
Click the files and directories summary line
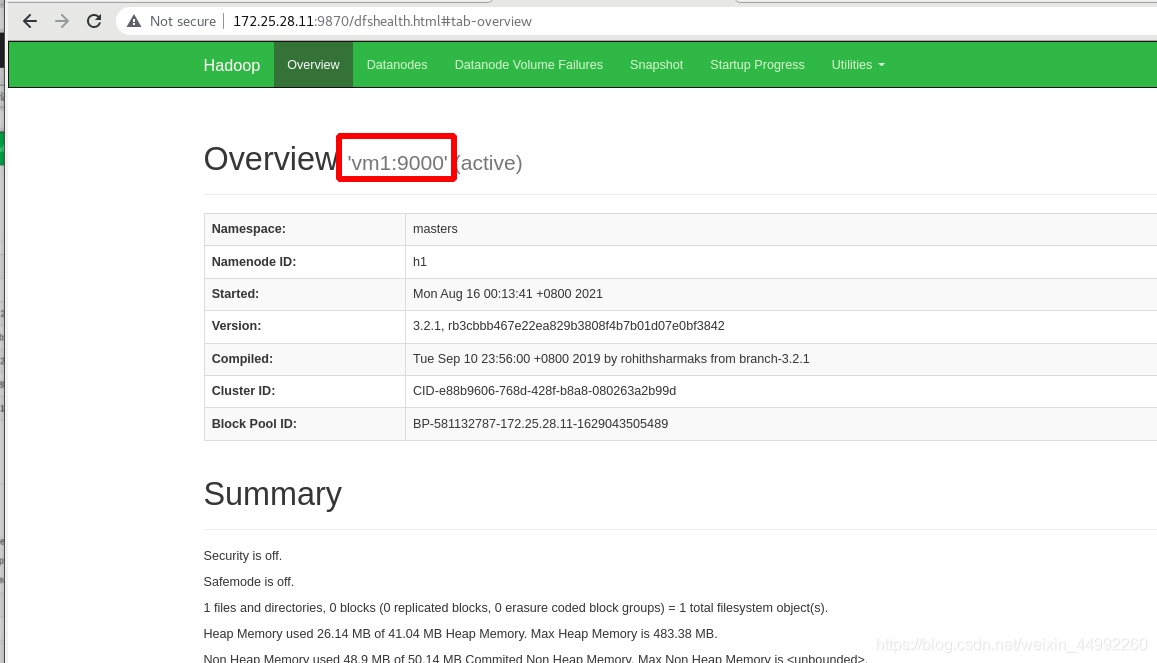[x=516, y=608]
